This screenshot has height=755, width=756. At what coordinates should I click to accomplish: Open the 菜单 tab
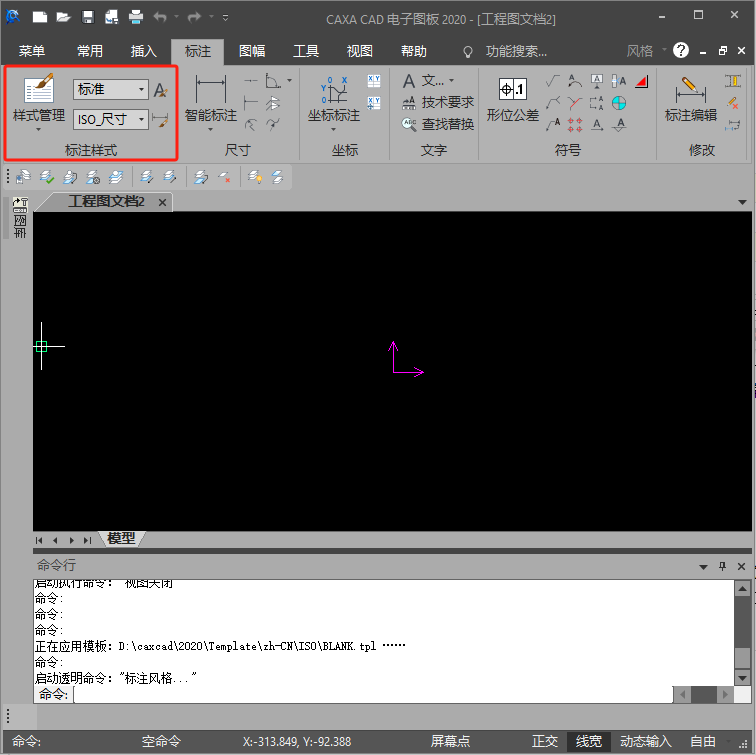(x=32, y=51)
